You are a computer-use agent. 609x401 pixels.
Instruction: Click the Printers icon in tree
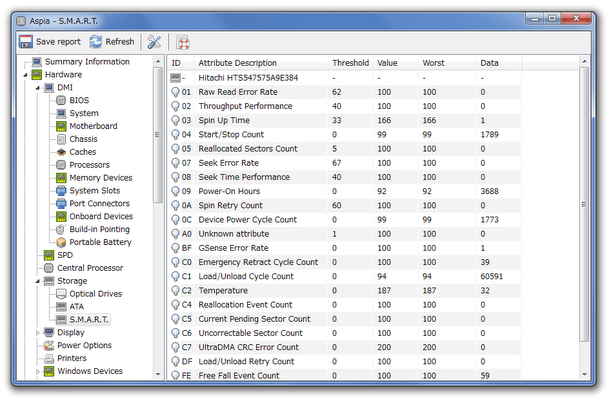point(49,358)
